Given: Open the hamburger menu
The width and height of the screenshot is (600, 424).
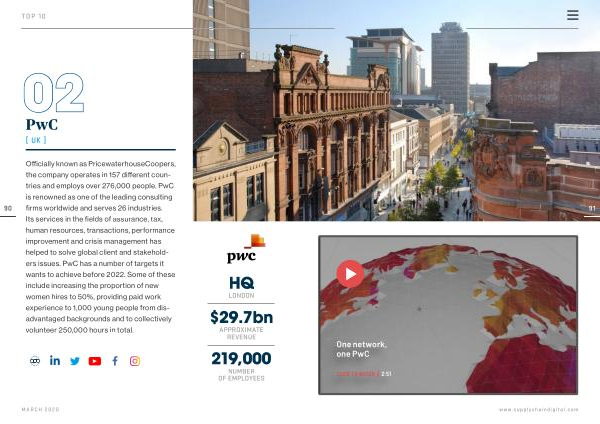Looking at the screenshot, I should [572, 15].
